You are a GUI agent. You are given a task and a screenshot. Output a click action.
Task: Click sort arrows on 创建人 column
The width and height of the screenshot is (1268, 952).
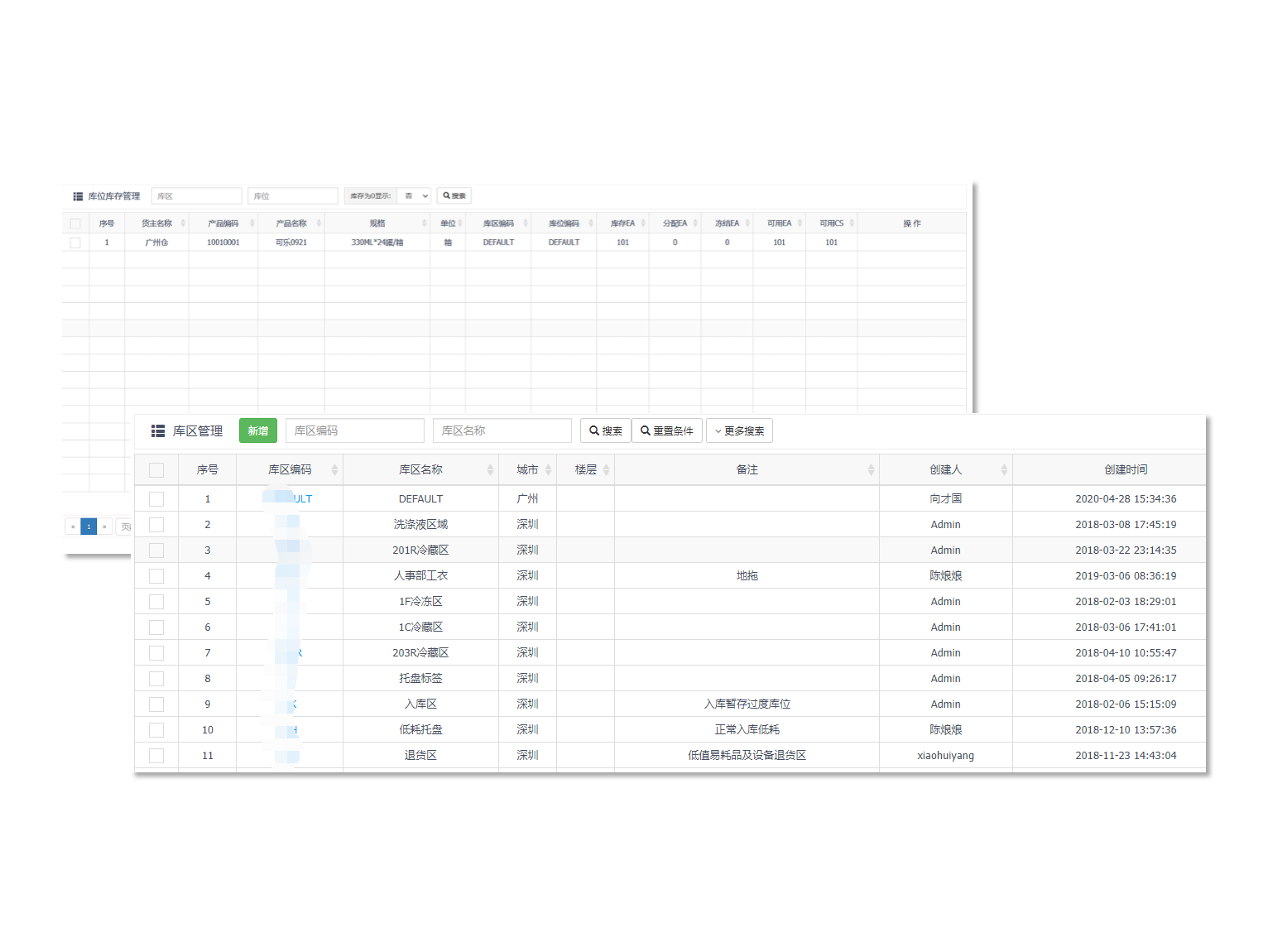click(1004, 470)
